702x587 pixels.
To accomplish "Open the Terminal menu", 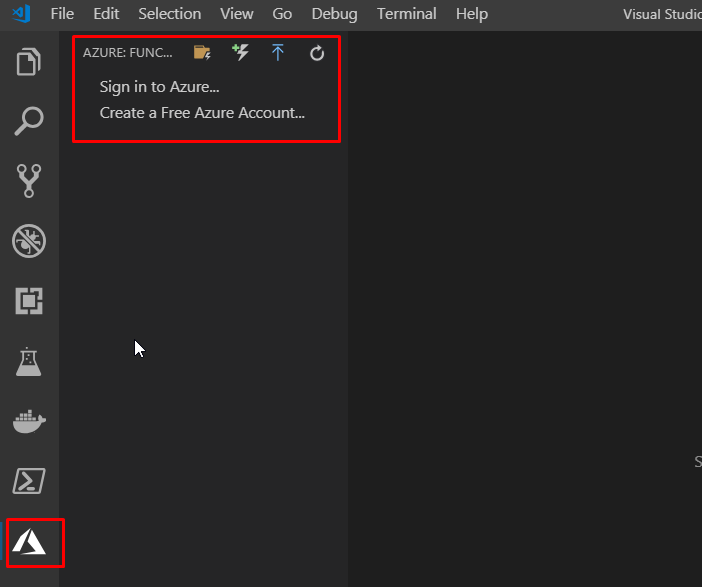I will (x=407, y=14).
